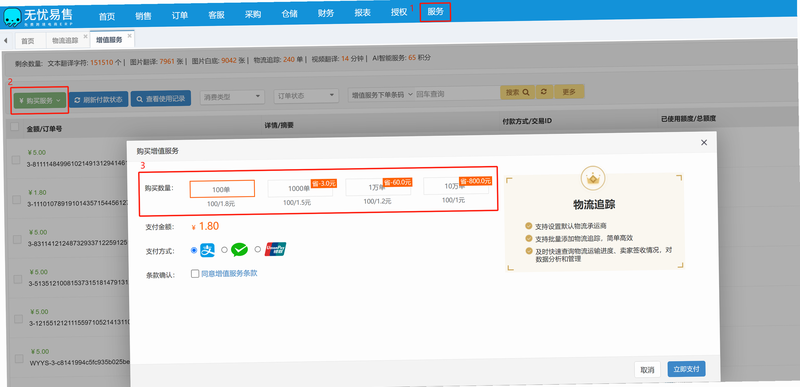Click 立即支付 to pay
The image size is (800, 387).
[x=686, y=369]
